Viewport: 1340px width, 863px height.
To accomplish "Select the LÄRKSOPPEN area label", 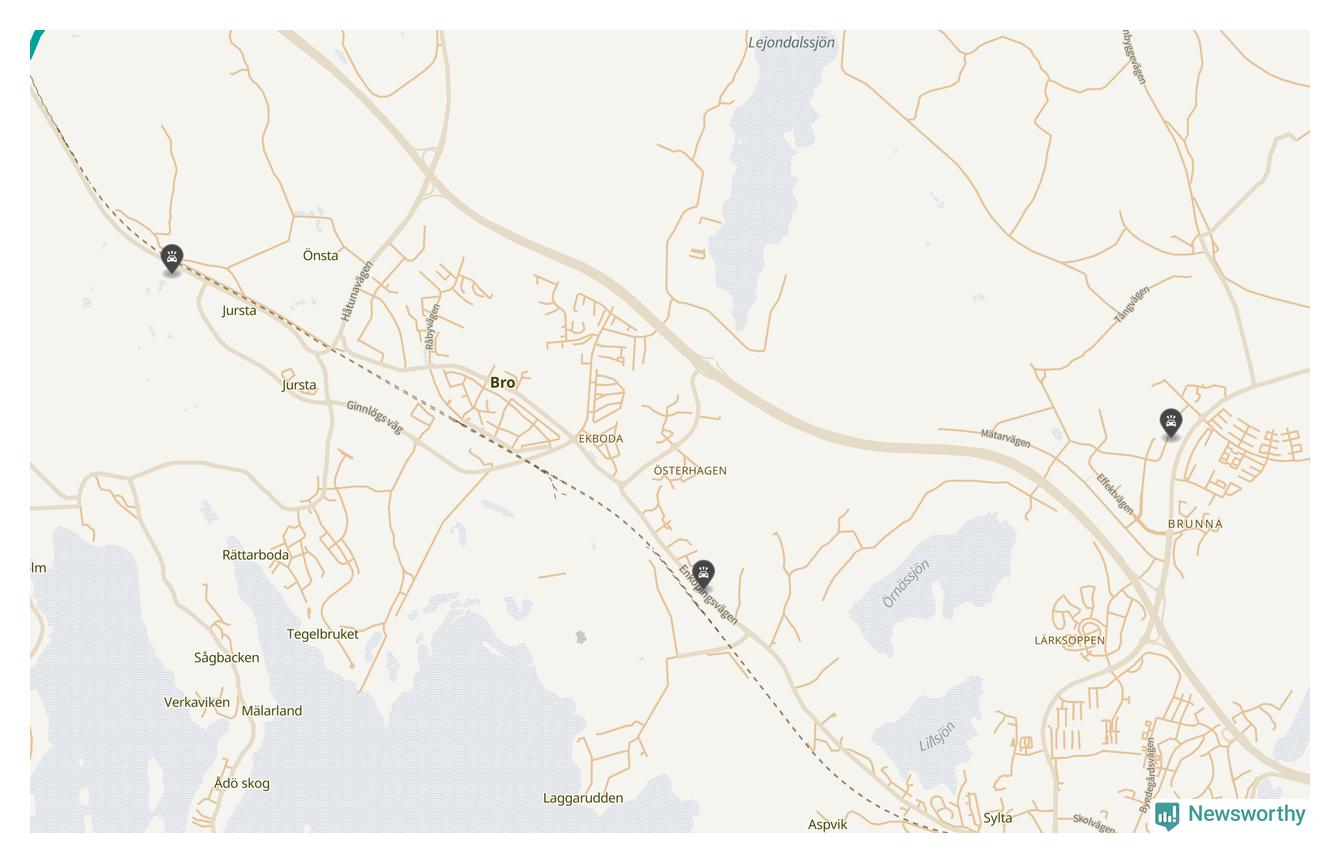I will click(x=1070, y=641).
